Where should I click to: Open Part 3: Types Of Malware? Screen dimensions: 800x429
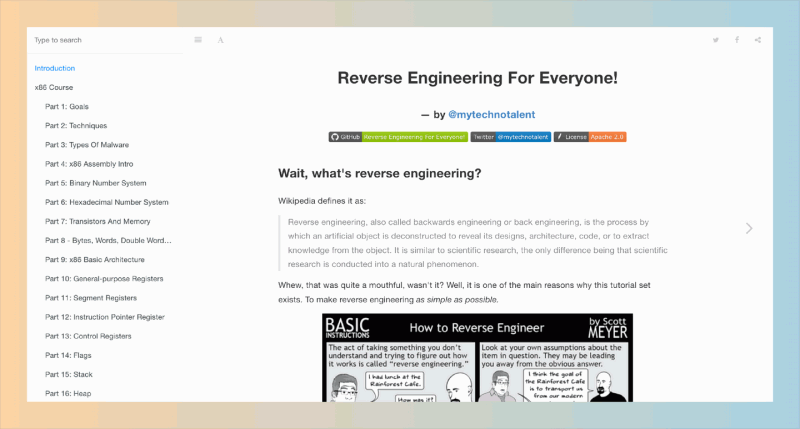click(x=87, y=145)
